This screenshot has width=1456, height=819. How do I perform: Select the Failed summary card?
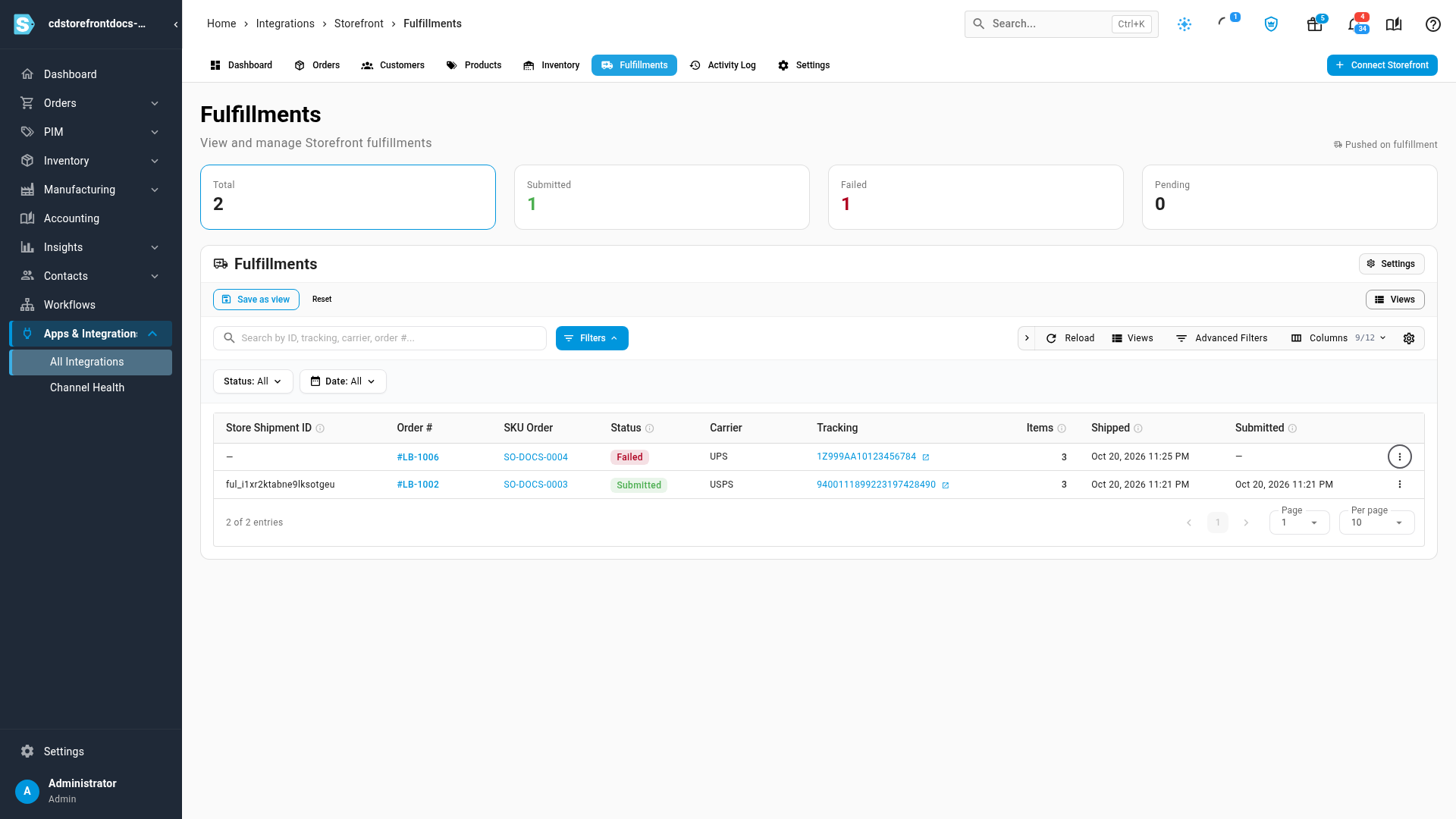coord(975,197)
